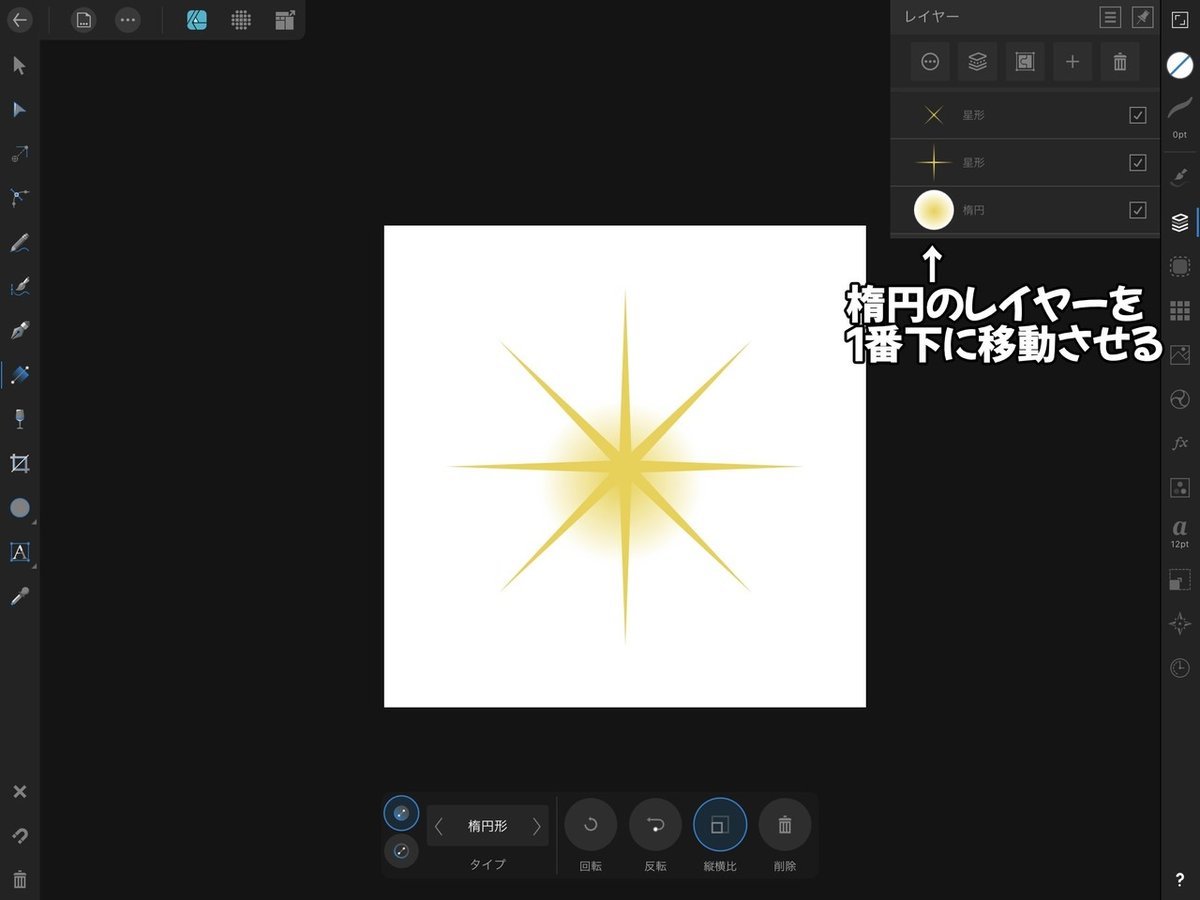Select the Colour Picker eyedropper tool
The height and width of the screenshot is (900, 1200).
pyautogui.click(x=19, y=596)
